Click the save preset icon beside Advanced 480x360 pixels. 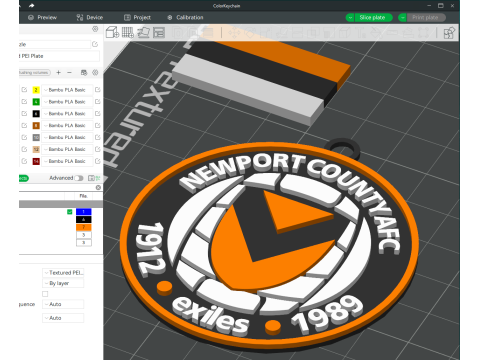(x=91, y=178)
